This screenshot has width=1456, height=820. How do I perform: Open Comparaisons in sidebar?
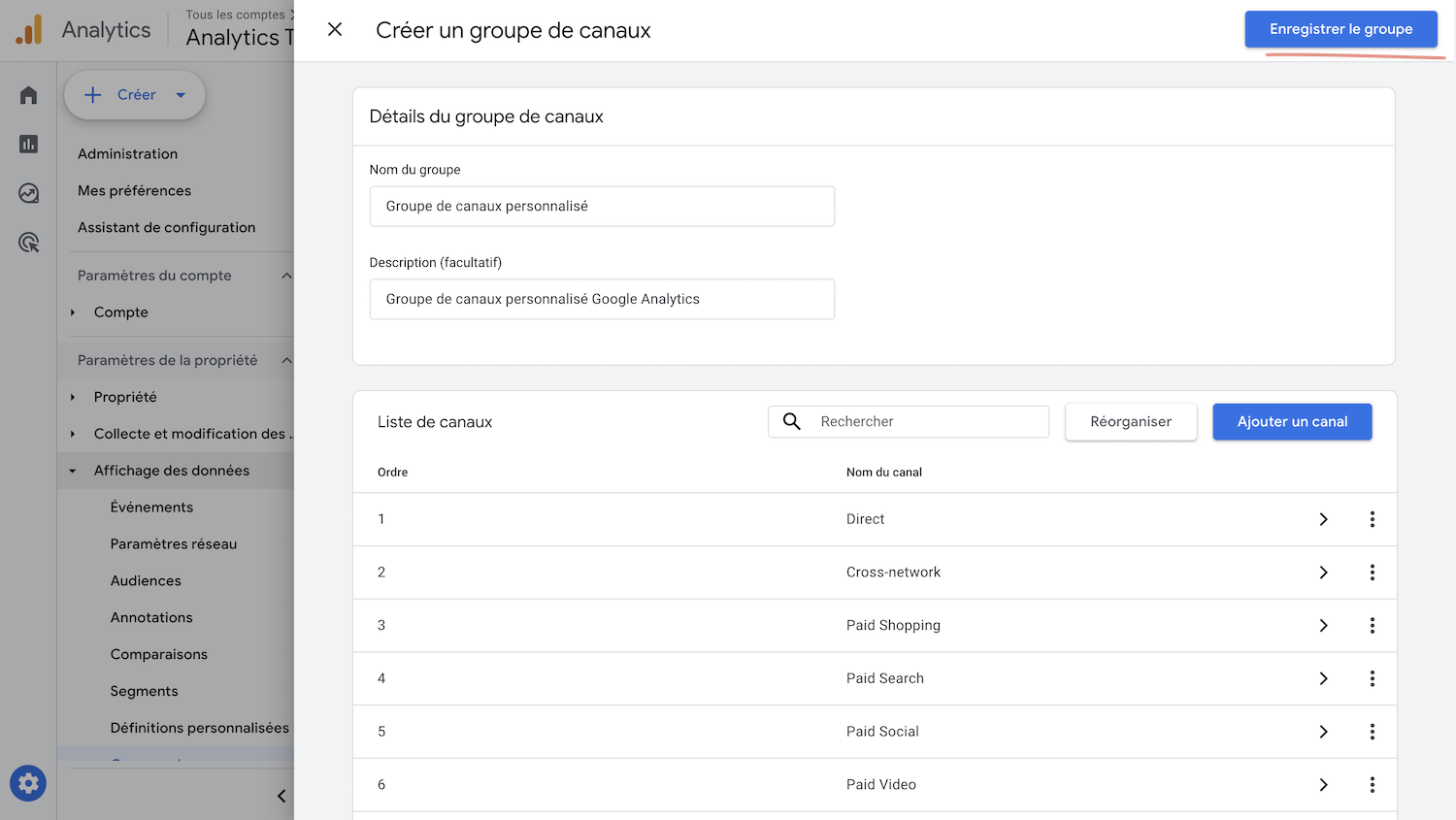(158, 655)
